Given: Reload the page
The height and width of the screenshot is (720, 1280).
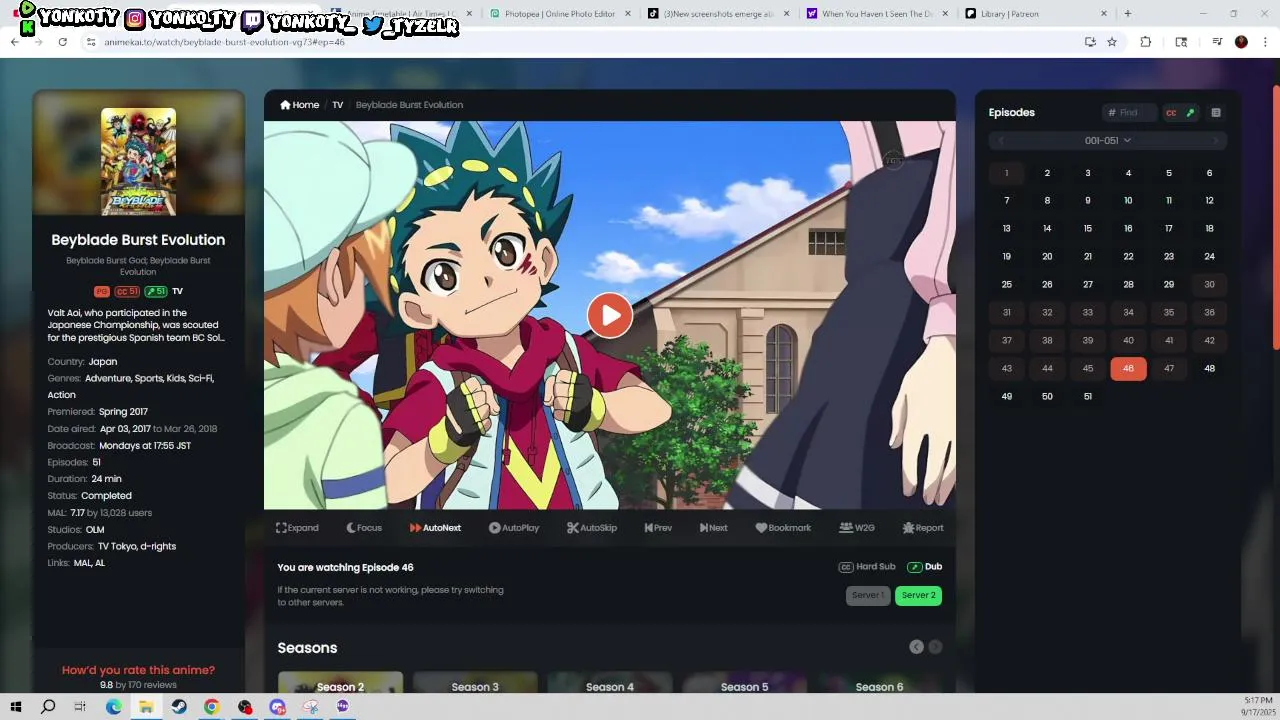Looking at the screenshot, I should 62,42.
